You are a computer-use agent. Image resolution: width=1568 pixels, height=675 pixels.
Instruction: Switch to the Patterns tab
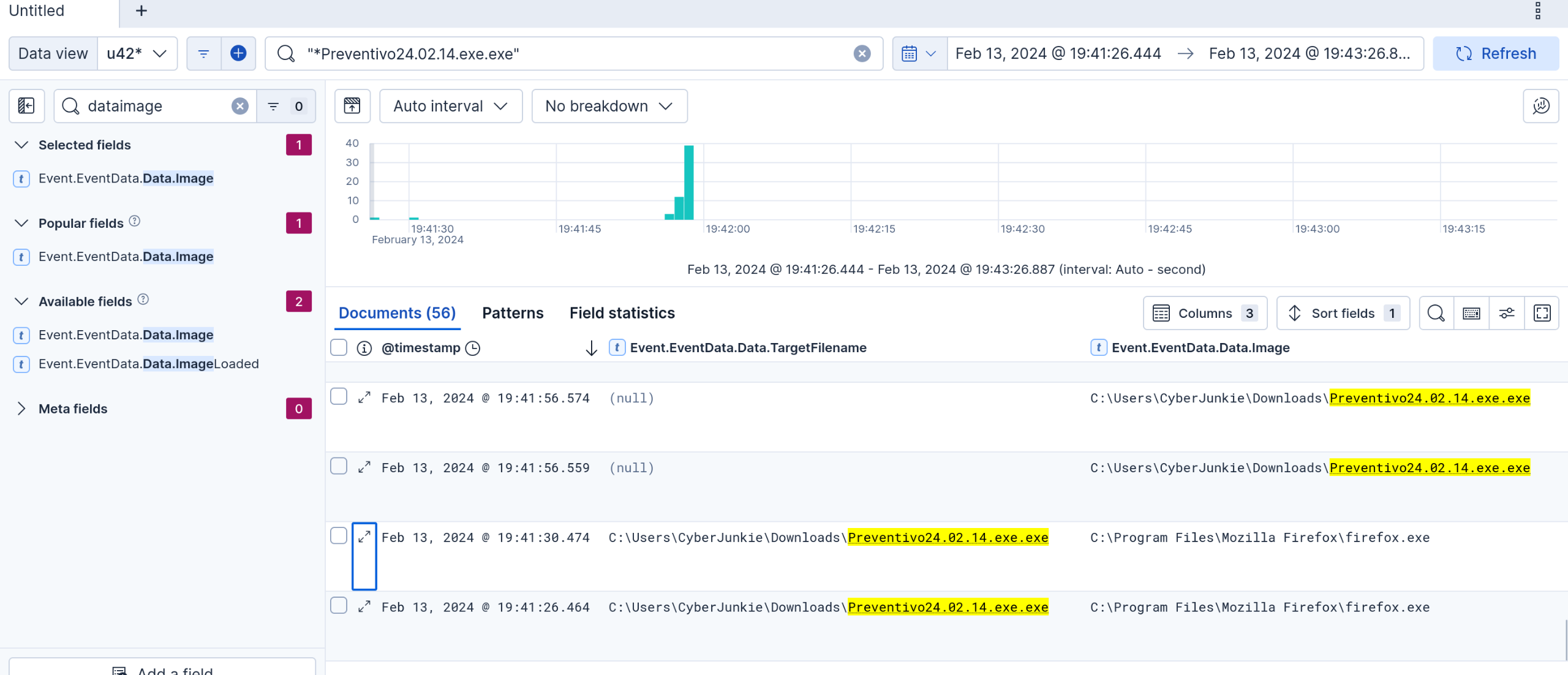(513, 313)
